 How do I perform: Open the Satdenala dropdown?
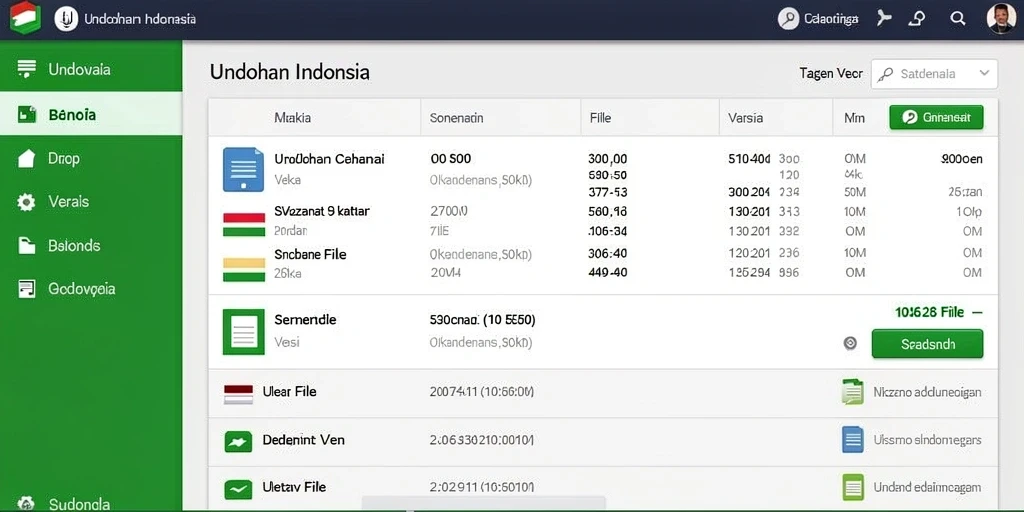934,74
